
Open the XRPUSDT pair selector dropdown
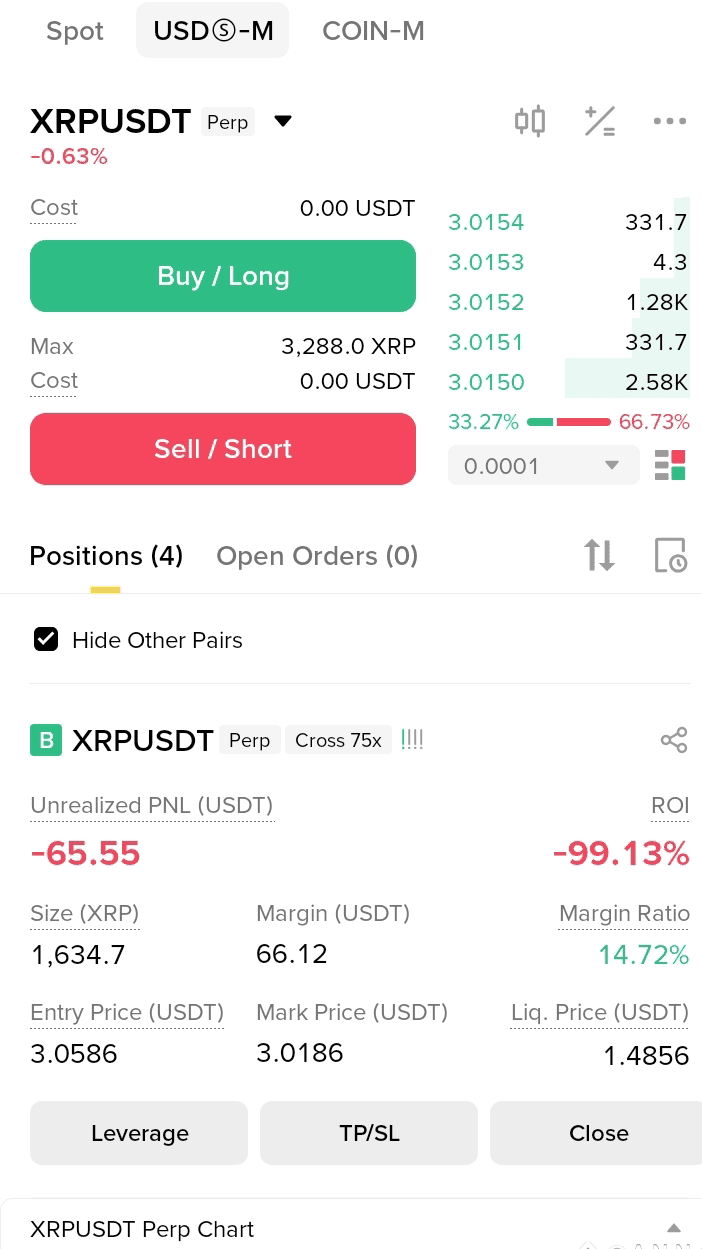283,120
